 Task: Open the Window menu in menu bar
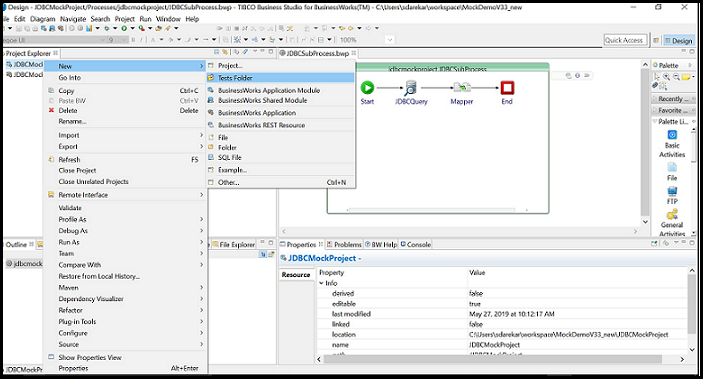click(x=168, y=19)
